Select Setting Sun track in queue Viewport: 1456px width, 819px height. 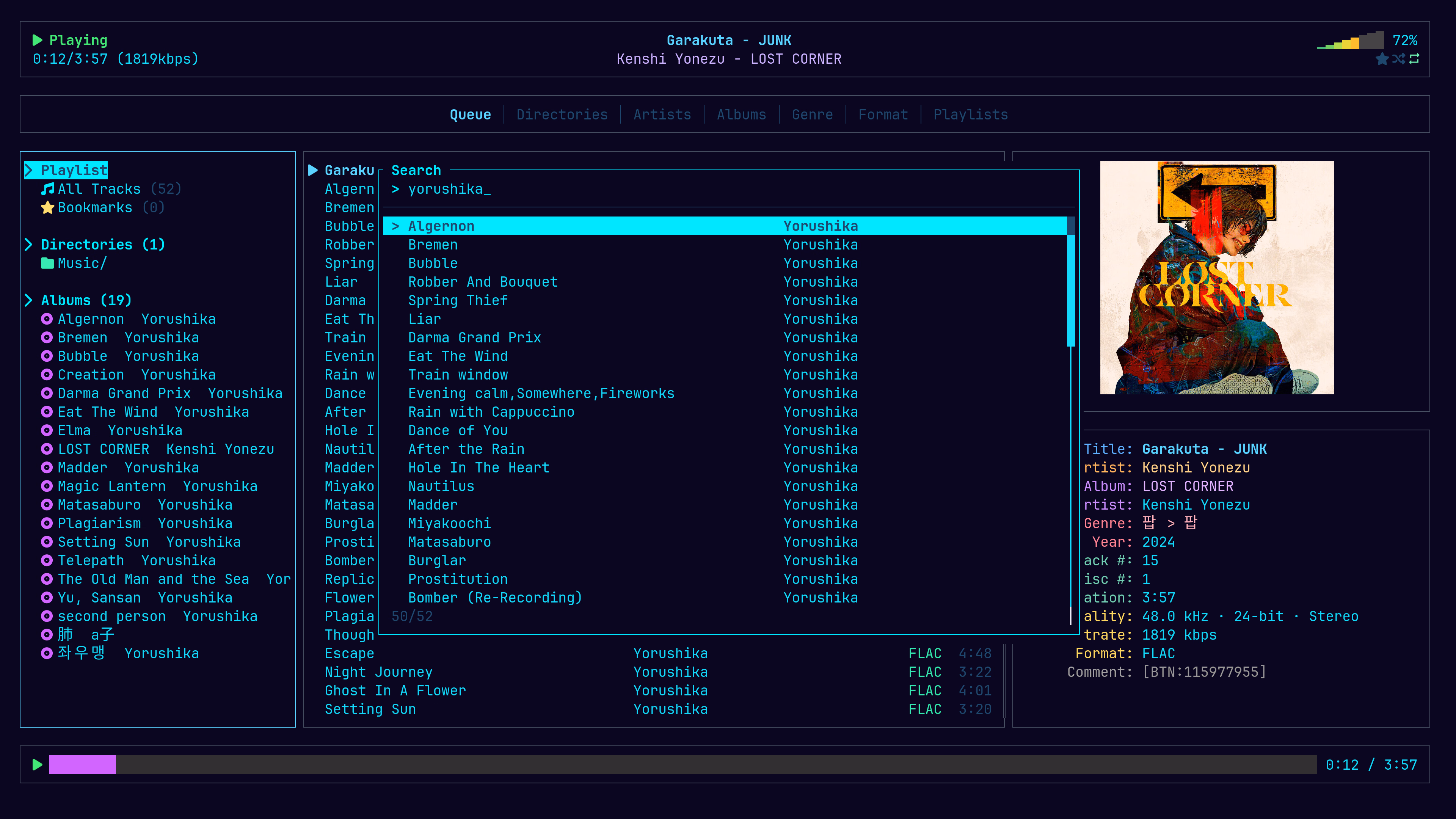657,709
